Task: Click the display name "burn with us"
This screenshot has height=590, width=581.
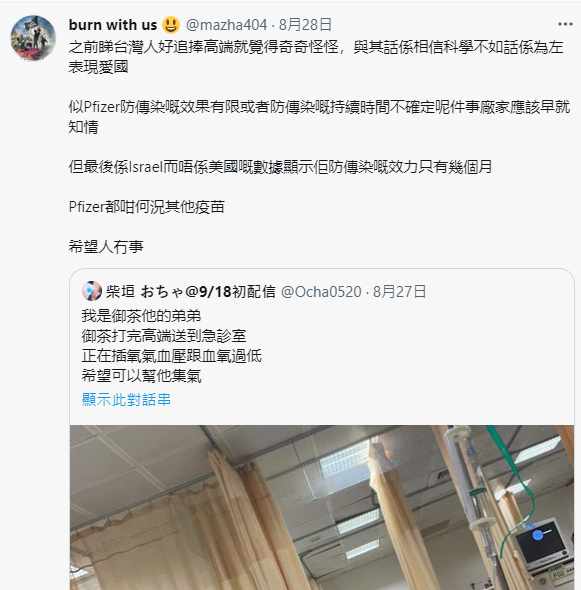Action: pyautogui.click(x=113, y=25)
